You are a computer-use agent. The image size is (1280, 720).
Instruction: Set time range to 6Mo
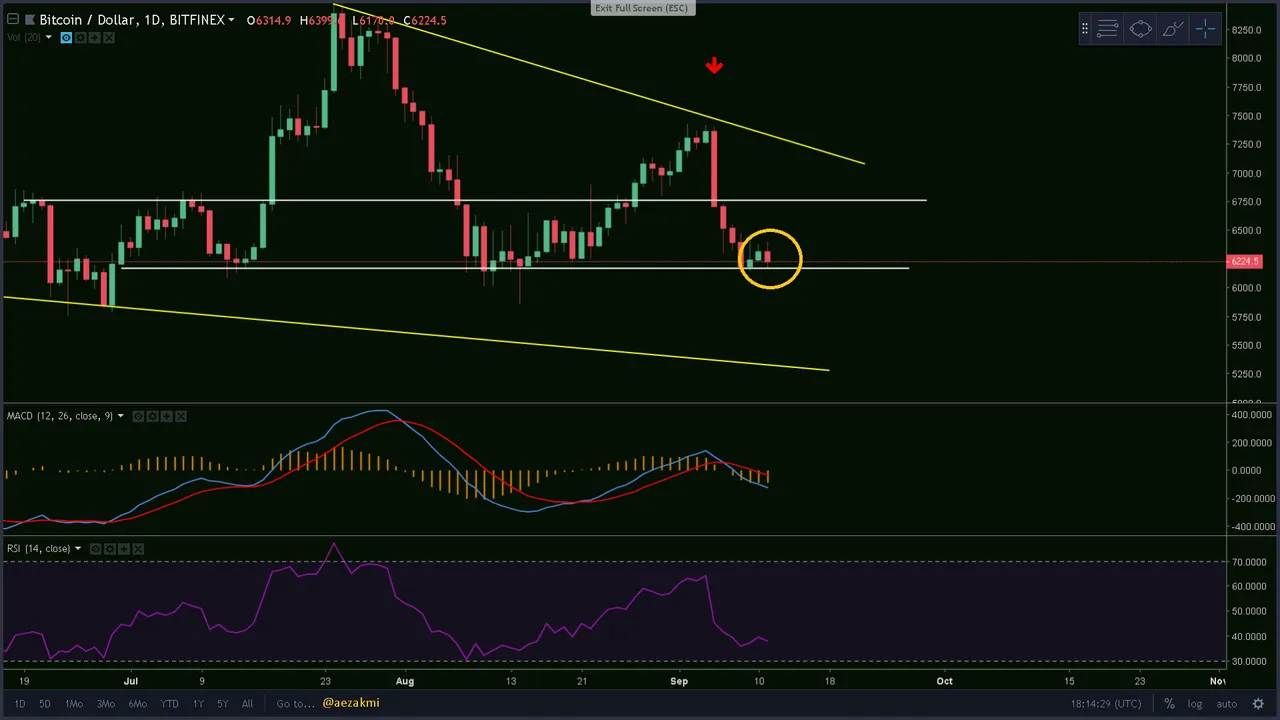(138, 704)
